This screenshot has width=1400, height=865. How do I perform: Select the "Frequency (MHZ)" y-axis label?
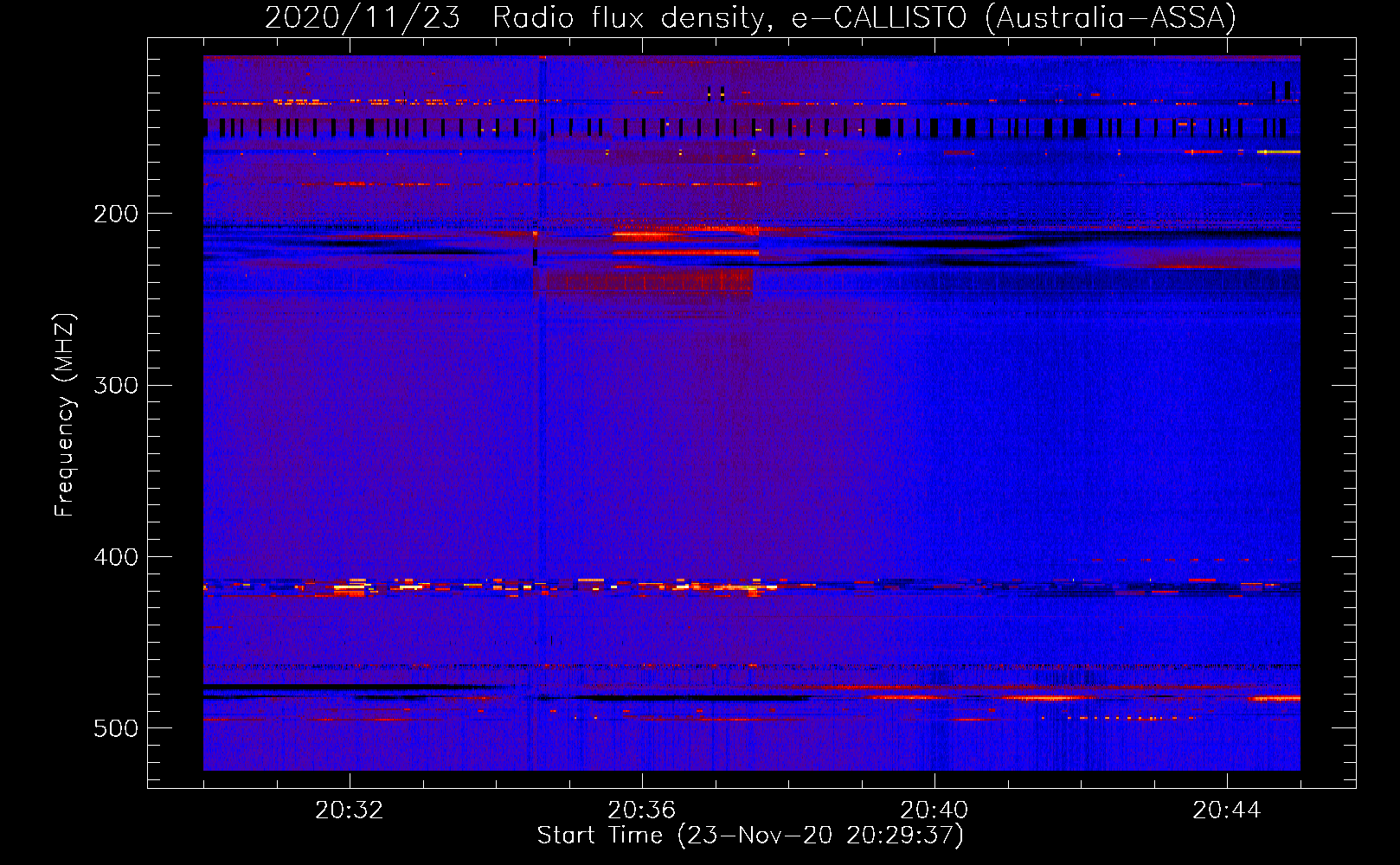(x=65, y=415)
